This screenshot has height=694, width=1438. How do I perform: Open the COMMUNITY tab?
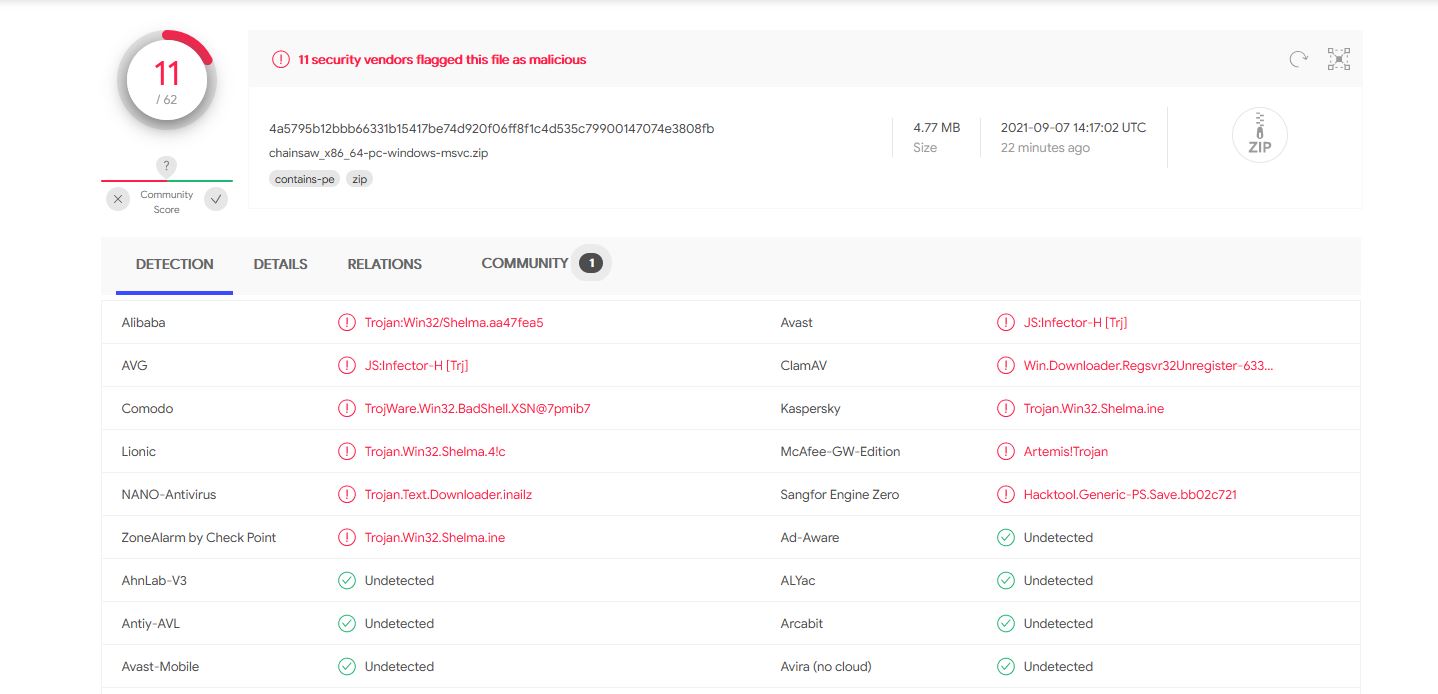click(525, 264)
